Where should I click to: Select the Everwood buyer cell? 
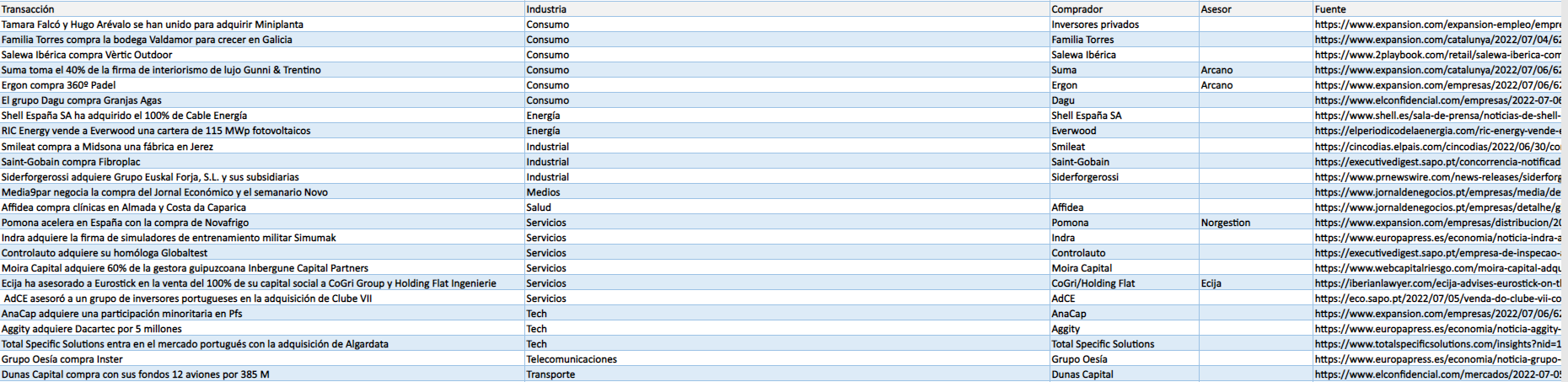[x=1125, y=131]
